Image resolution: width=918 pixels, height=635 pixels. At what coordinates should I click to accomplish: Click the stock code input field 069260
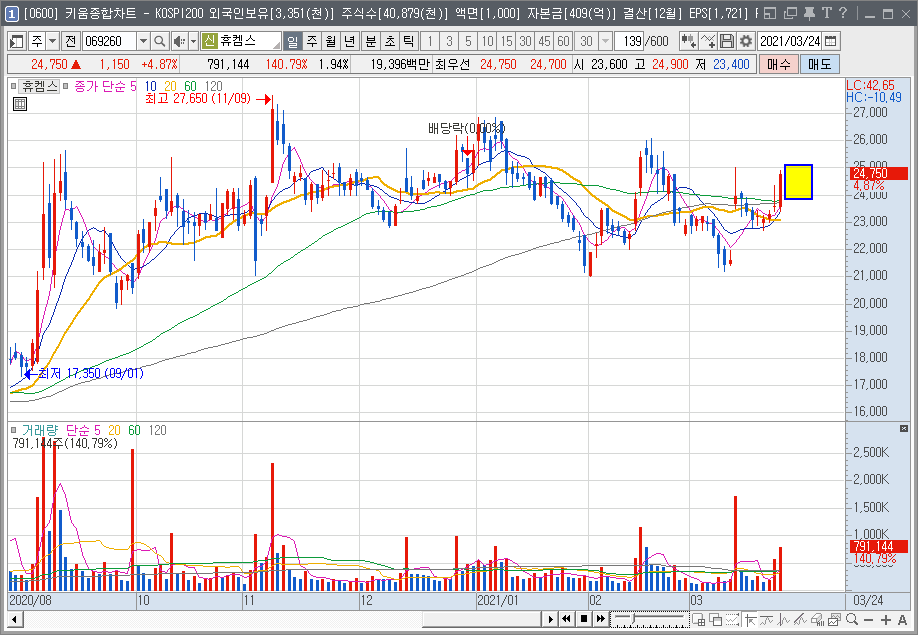pyautogui.click(x=109, y=41)
